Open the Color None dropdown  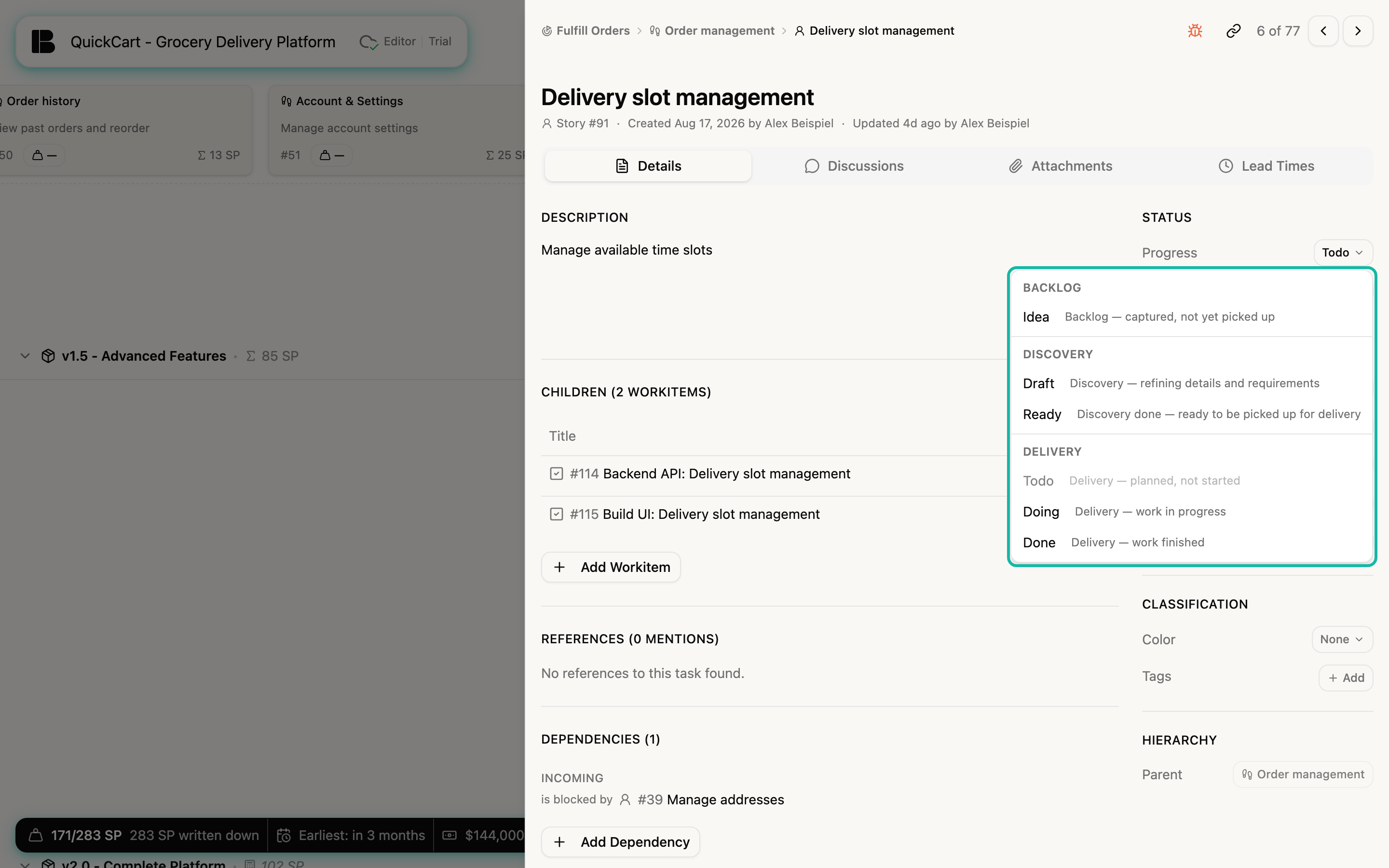[x=1342, y=639]
